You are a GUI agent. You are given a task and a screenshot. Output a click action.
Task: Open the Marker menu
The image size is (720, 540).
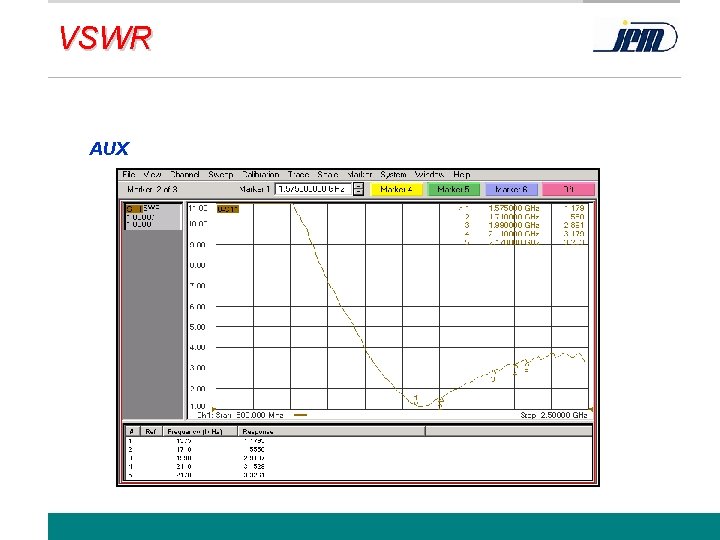pos(360,174)
